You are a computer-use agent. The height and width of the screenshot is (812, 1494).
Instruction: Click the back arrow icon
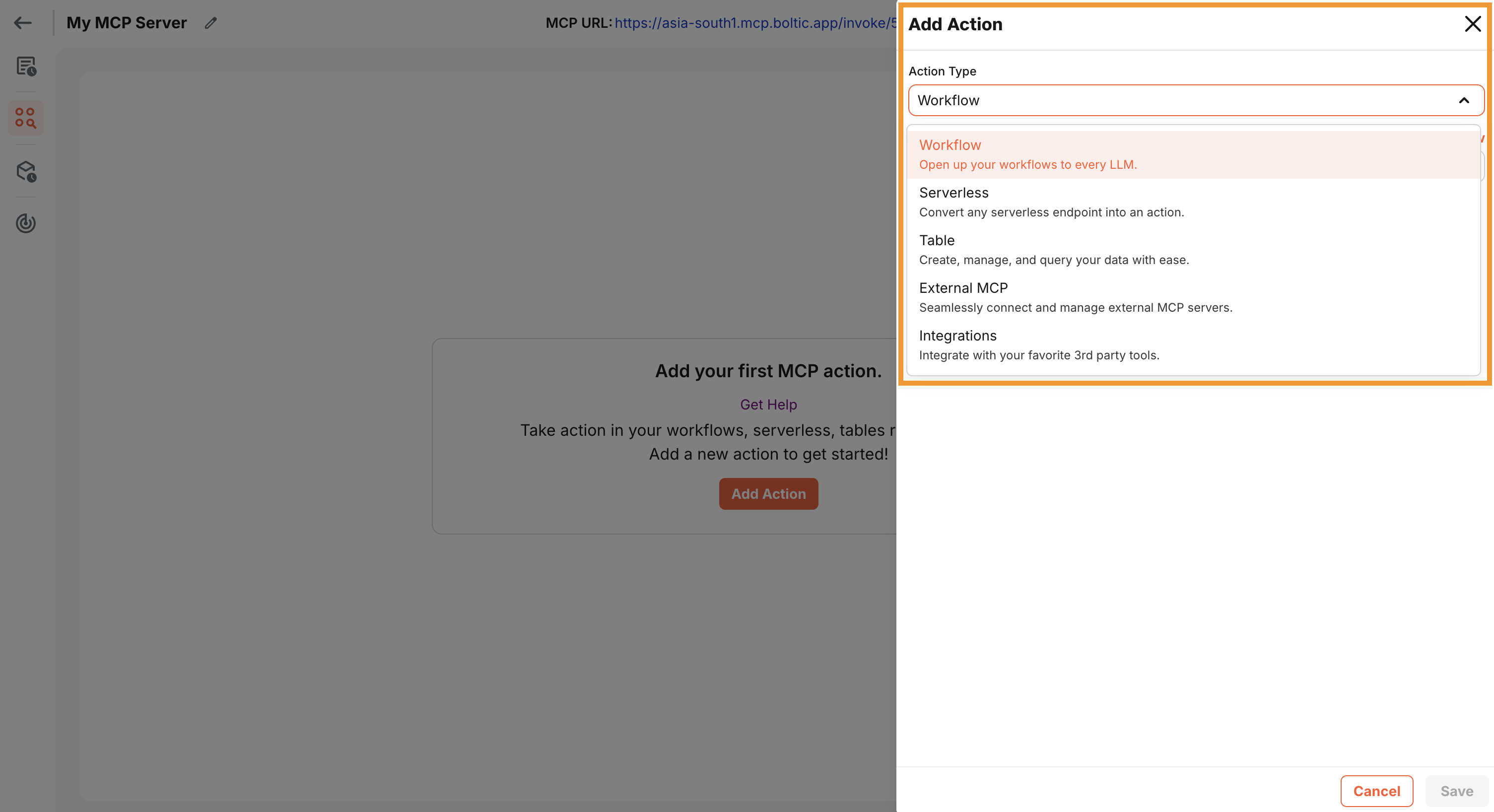point(23,23)
